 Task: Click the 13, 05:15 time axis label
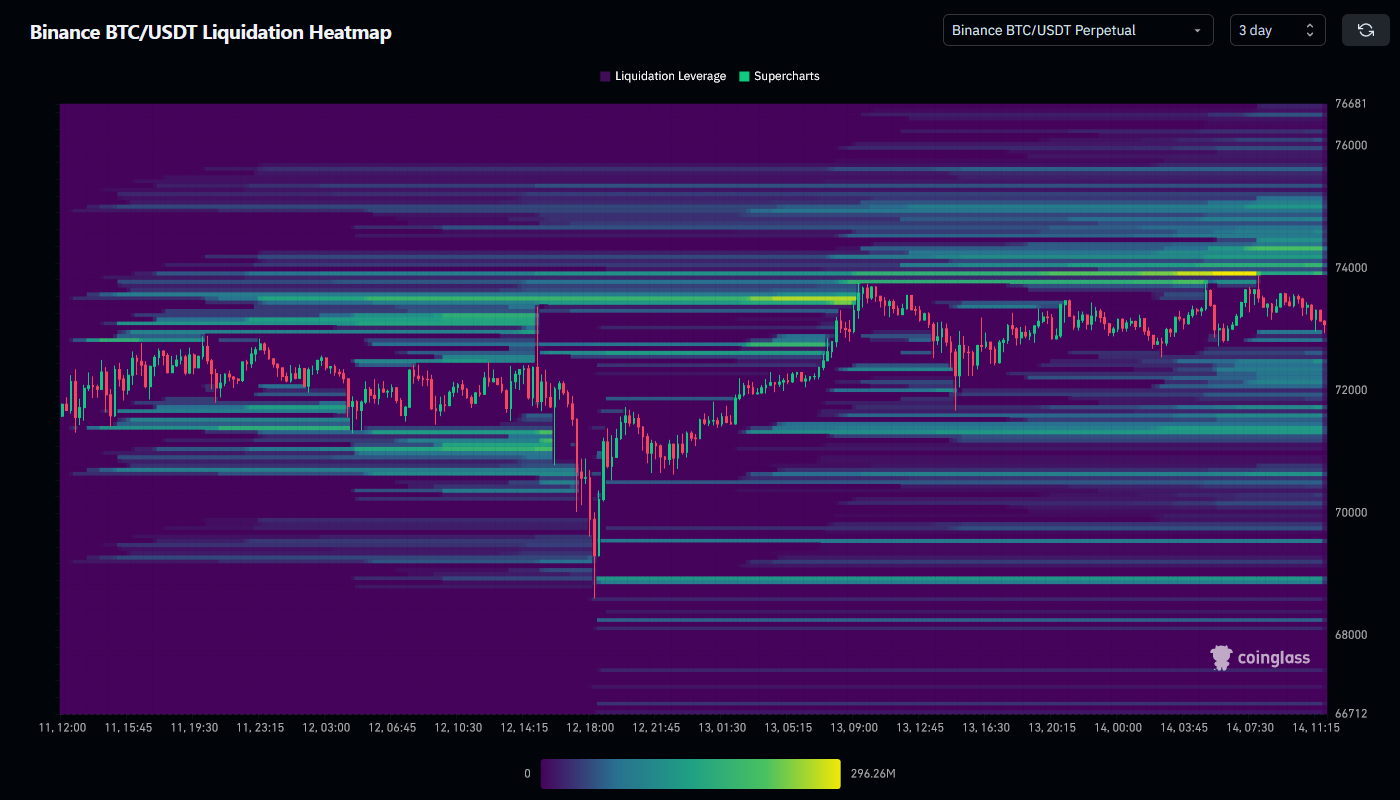tap(788, 728)
